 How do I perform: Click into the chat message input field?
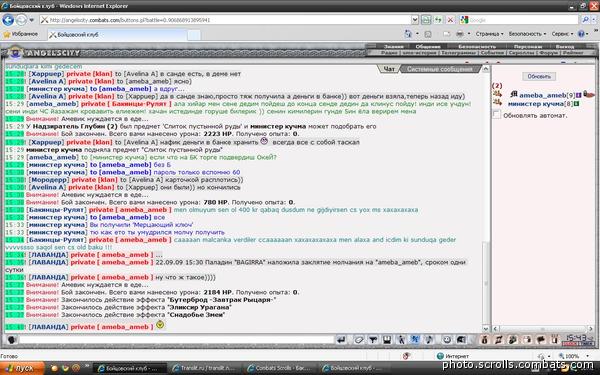pyautogui.click(x=176, y=340)
